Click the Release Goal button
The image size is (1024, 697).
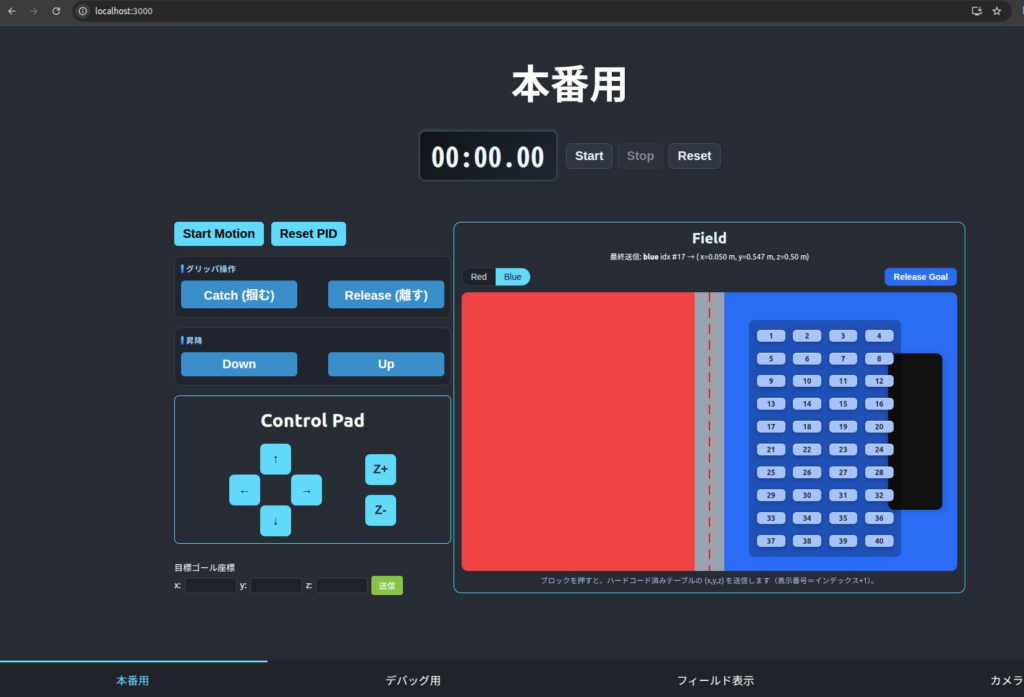(920, 277)
